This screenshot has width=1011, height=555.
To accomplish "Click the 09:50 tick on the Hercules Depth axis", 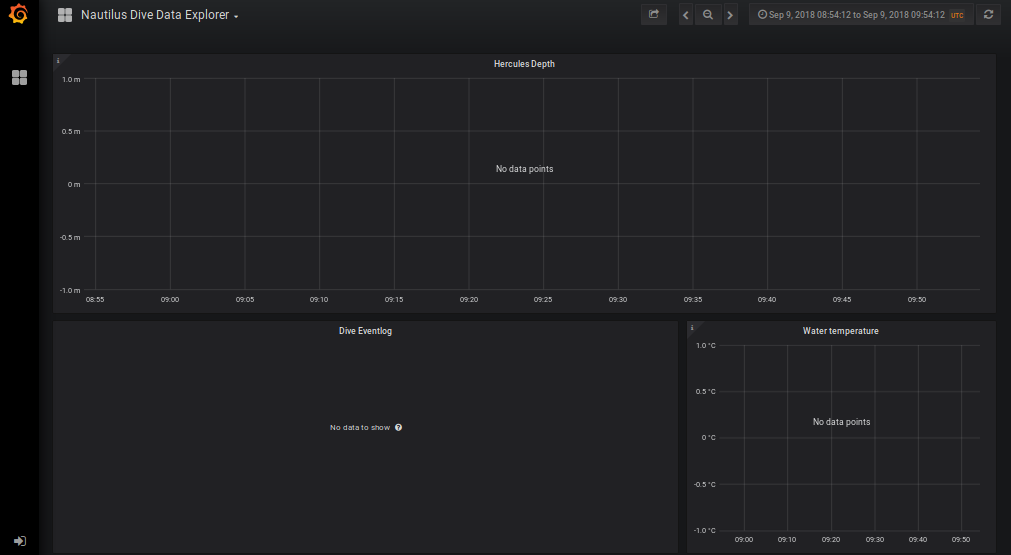I will coord(917,300).
